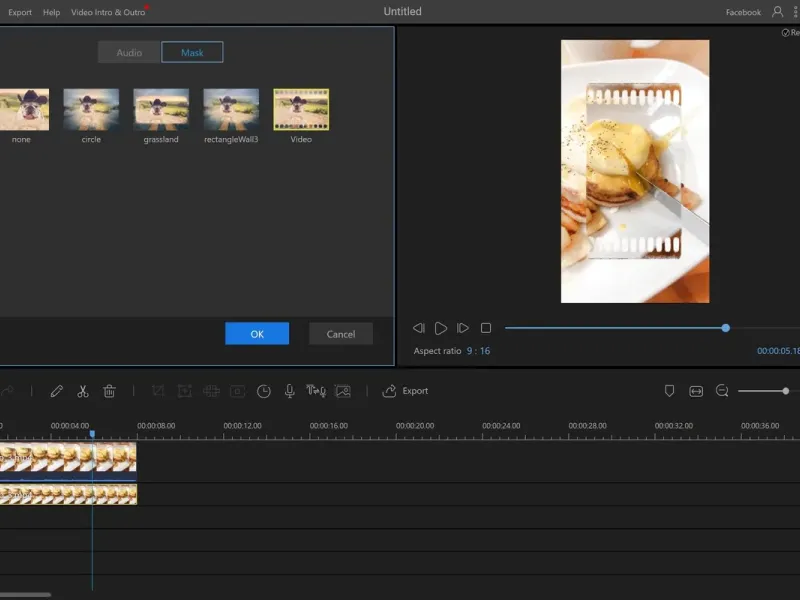This screenshot has width=800, height=600.
Task: Switch to the Audio tab
Action: coord(129,52)
